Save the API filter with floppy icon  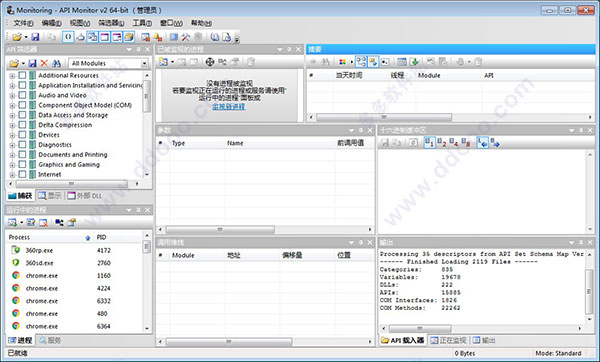[33, 63]
